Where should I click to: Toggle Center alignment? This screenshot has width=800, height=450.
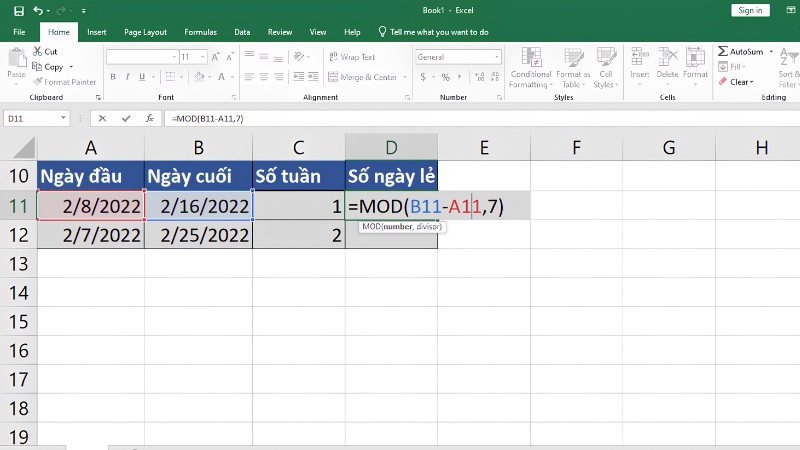264,77
